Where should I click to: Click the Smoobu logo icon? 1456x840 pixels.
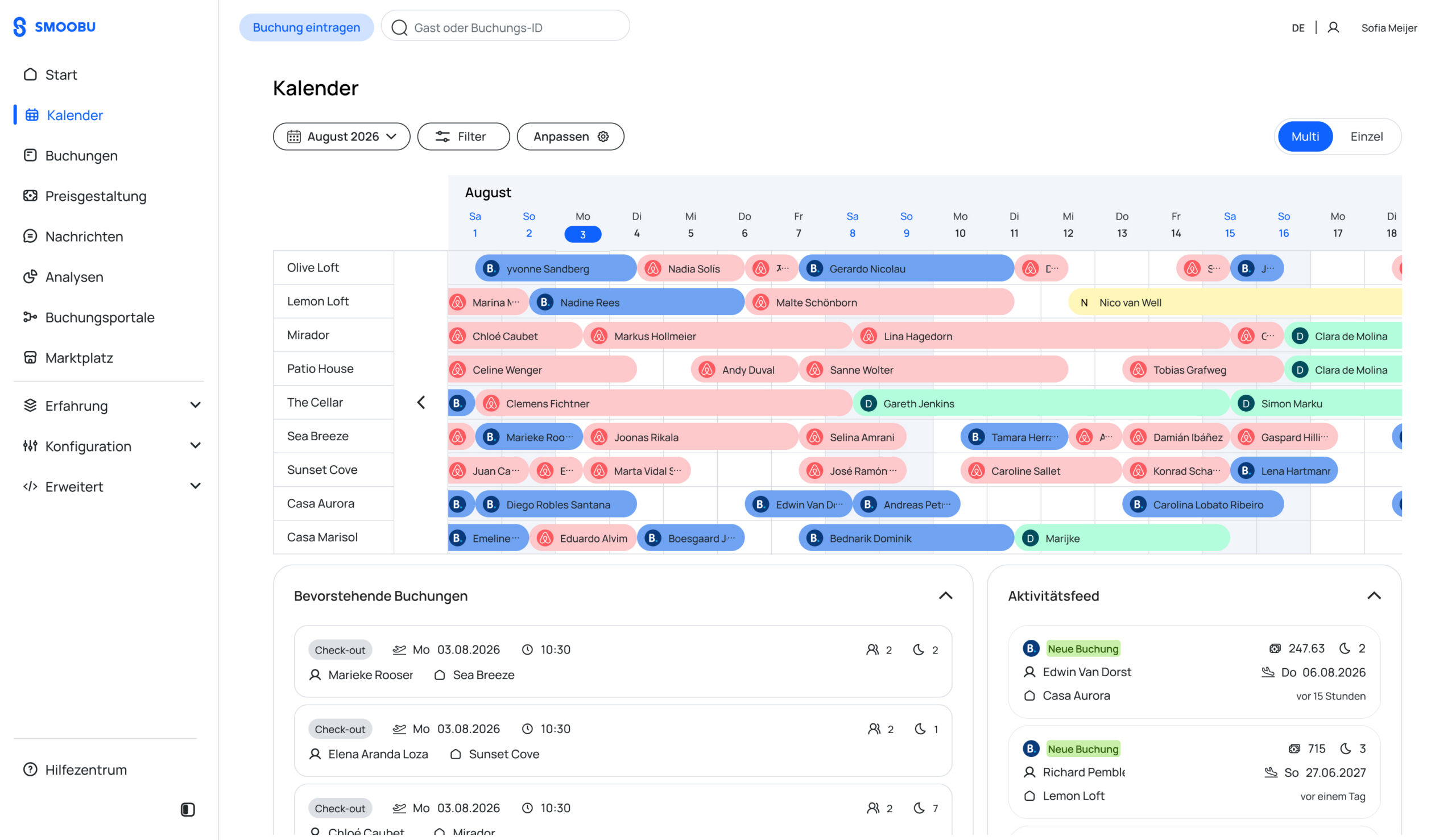[19, 27]
